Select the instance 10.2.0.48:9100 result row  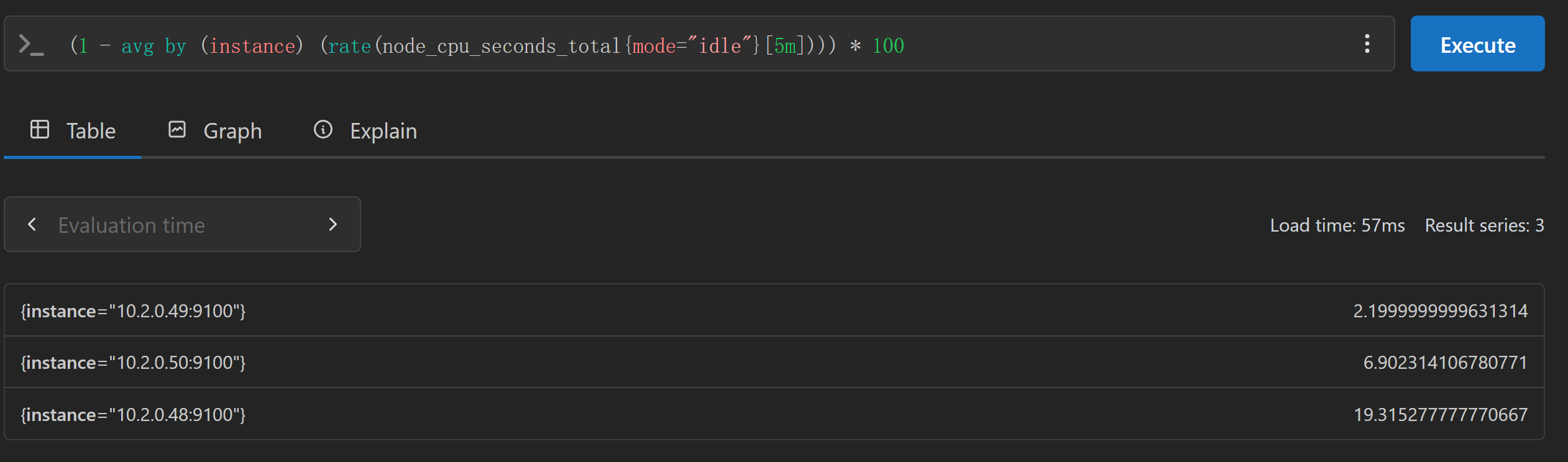click(774, 414)
